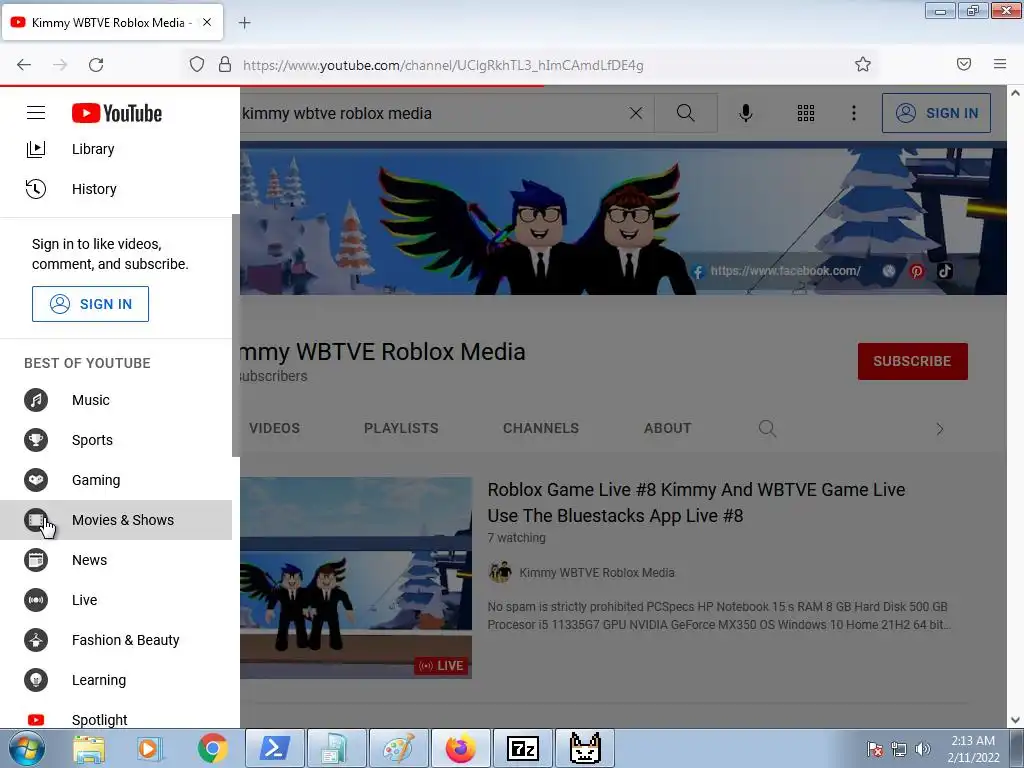The width and height of the screenshot is (1024, 768).
Task: Click the sidebar scrollbar thumb
Action: coord(236,336)
